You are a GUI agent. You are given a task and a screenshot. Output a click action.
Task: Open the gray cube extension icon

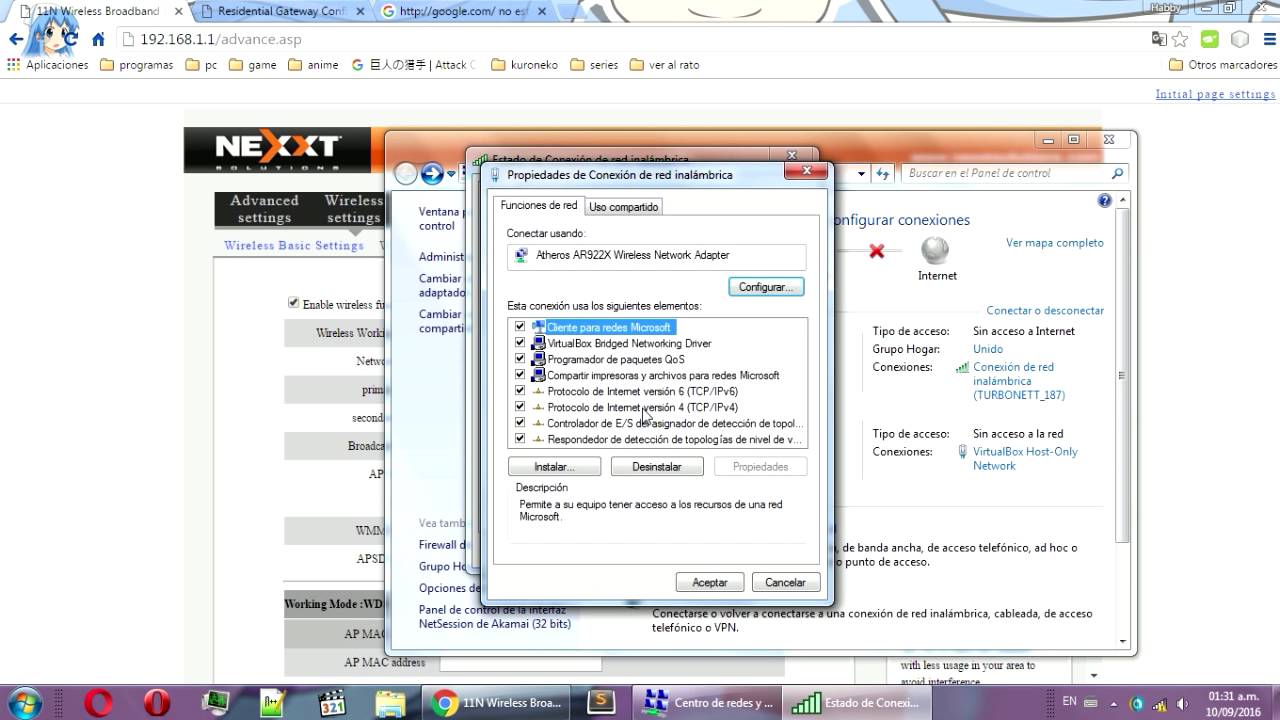(x=1240, y=39)
